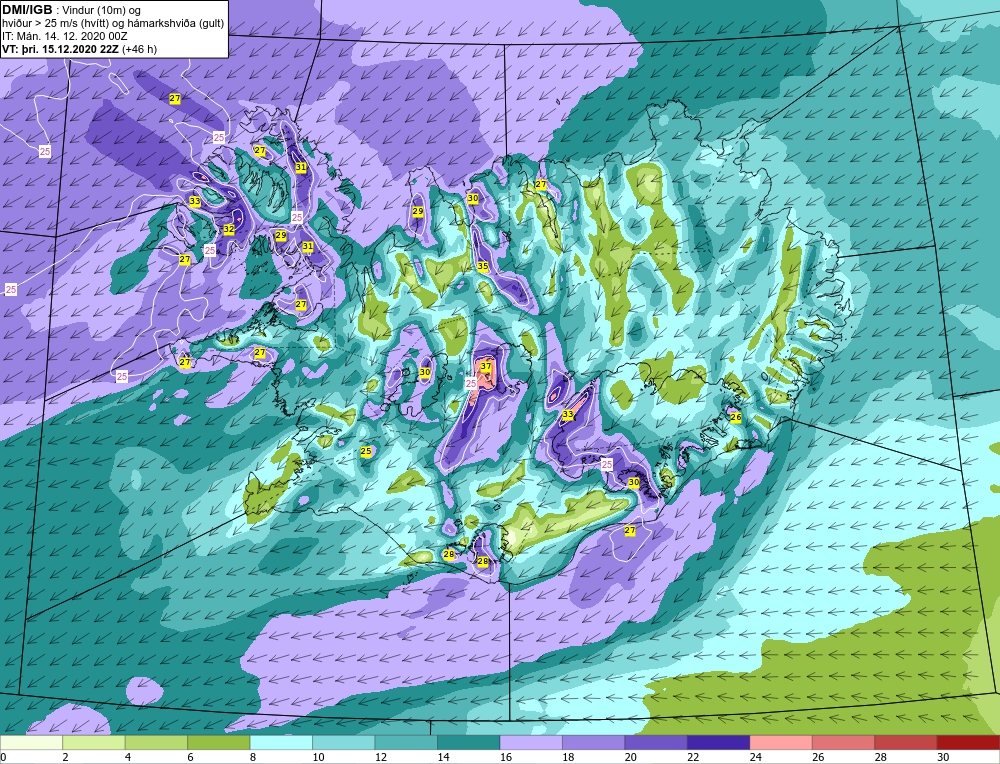Viewport: 1000px width, 764px height.
Task: Click the yellow 26 max gust label
Action: click(x=736, y=417)
